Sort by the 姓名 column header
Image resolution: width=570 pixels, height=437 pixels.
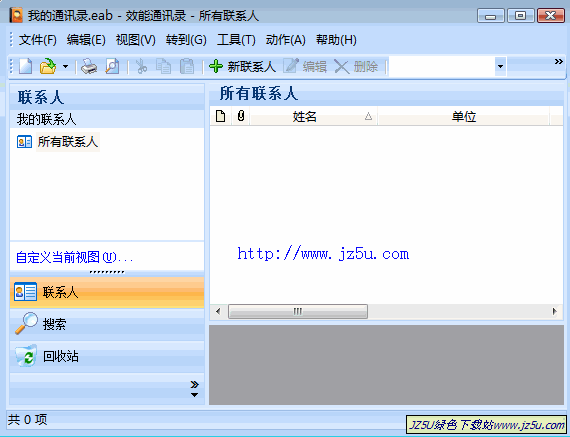pyautogui.click(x=314, y=117)
